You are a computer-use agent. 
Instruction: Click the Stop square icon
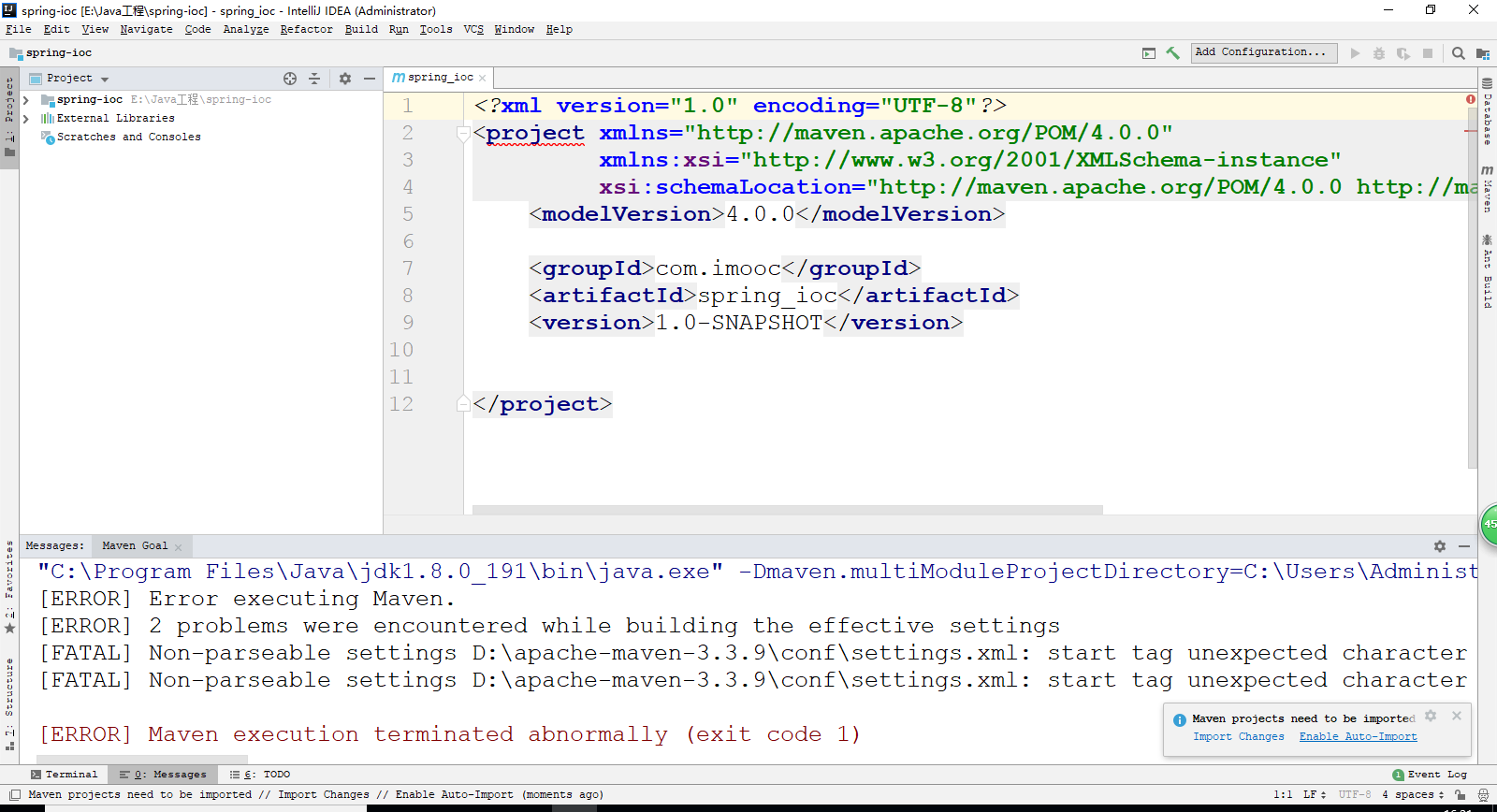[1428, 53]
